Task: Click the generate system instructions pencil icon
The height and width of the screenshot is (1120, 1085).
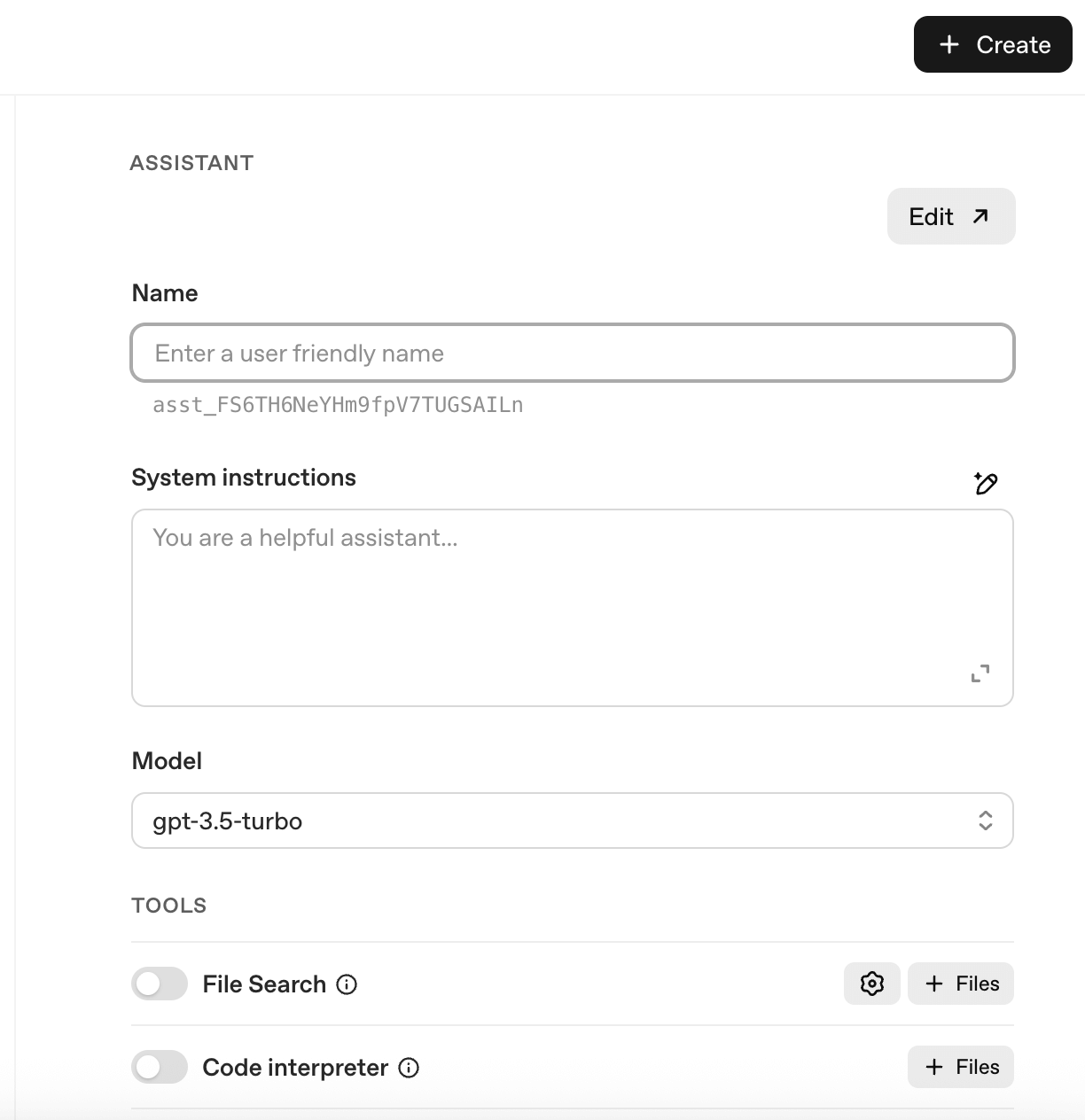Action: pyautogui.click(x=985, y=483)
